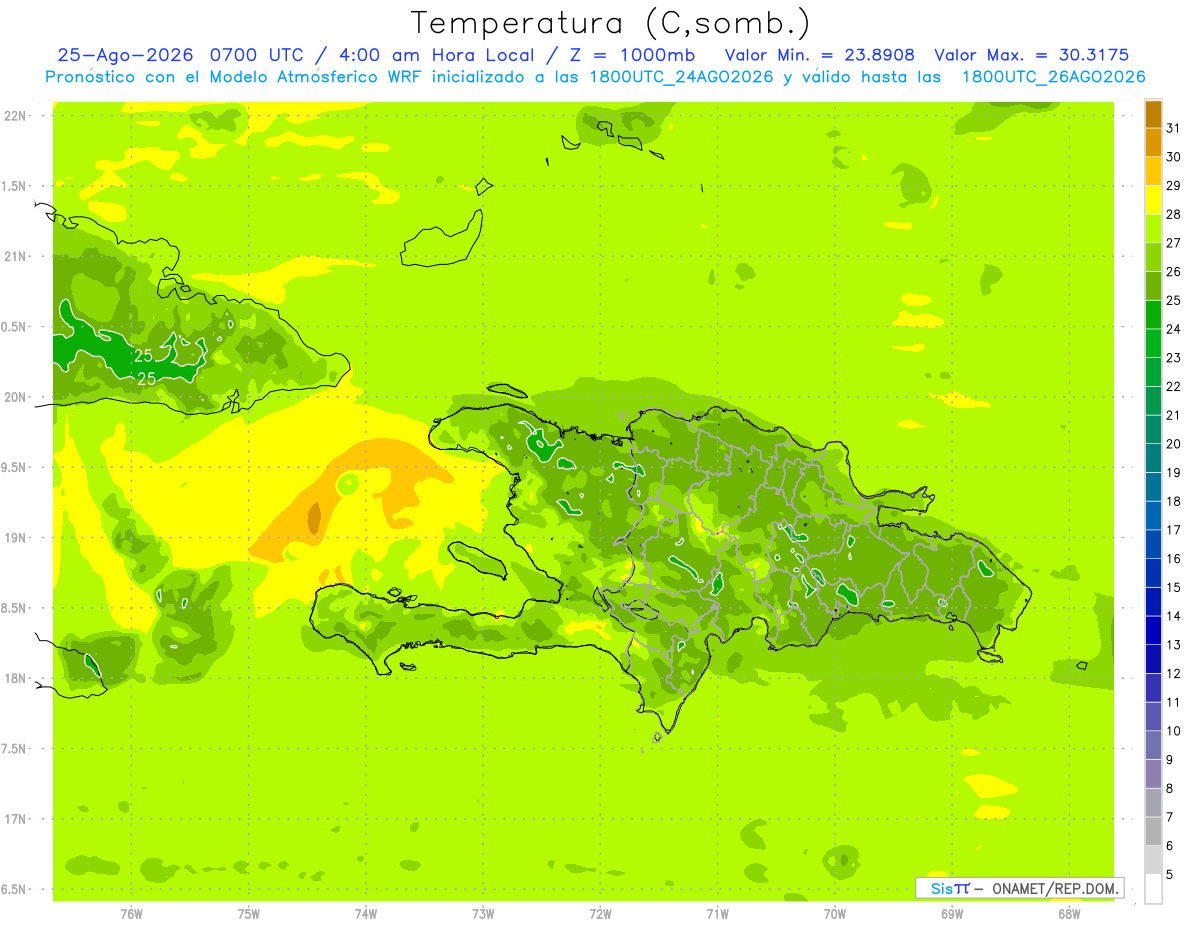This screenshot has width=1200, height=927.
Task: Click the 'Temperatura (C,somb.)' map title
Action: point(611,23)
